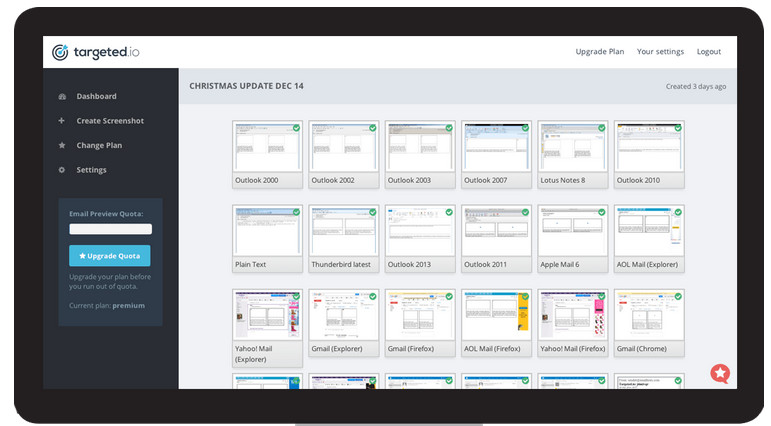
Task: Click green checkmark on Outlook 2000 card
Action: (x=297, y=128)
